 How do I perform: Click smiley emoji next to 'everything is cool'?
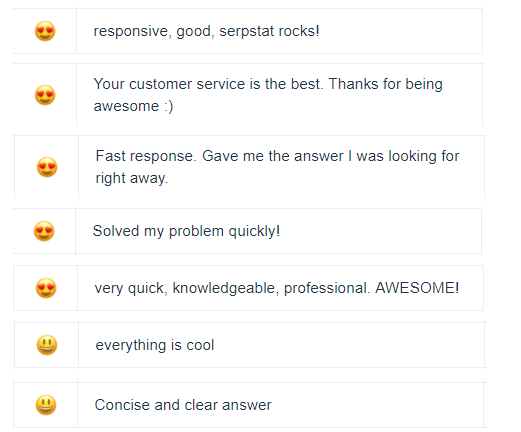point(47,345)
